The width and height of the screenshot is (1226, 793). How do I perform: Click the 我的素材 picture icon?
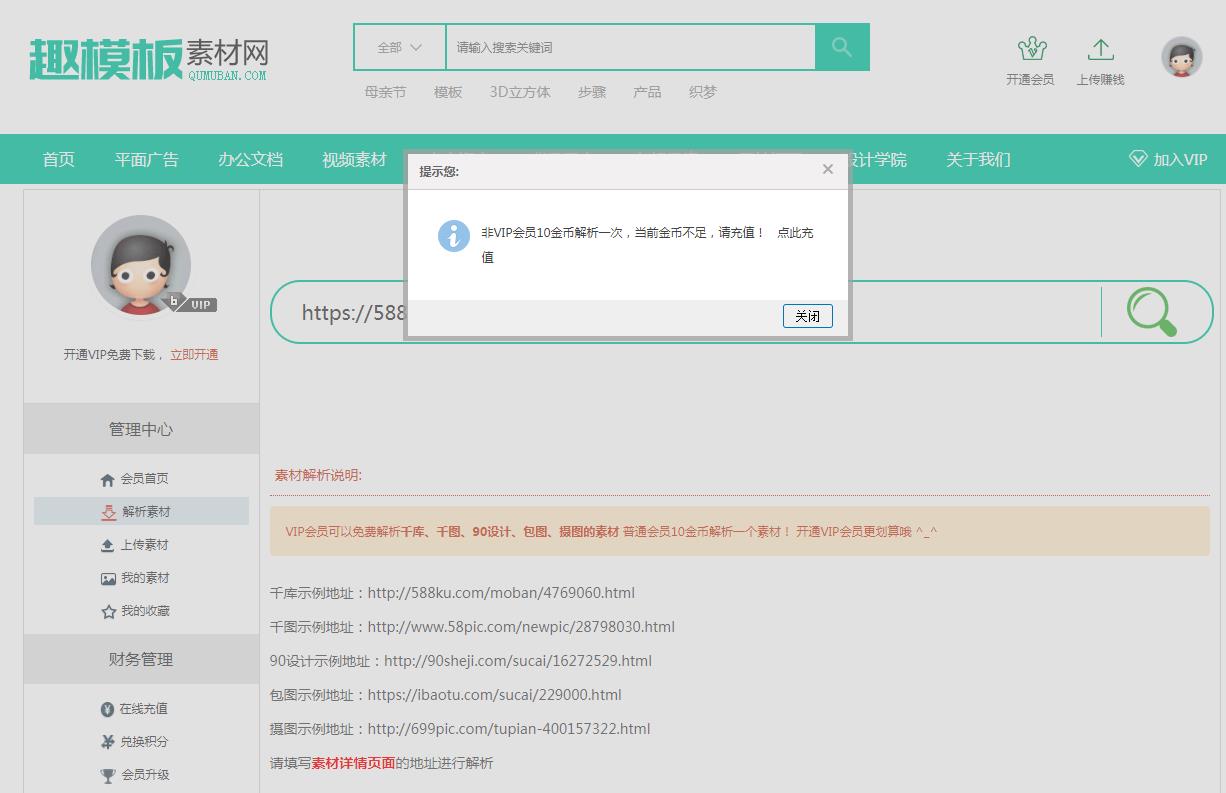(x=108, y=577)
